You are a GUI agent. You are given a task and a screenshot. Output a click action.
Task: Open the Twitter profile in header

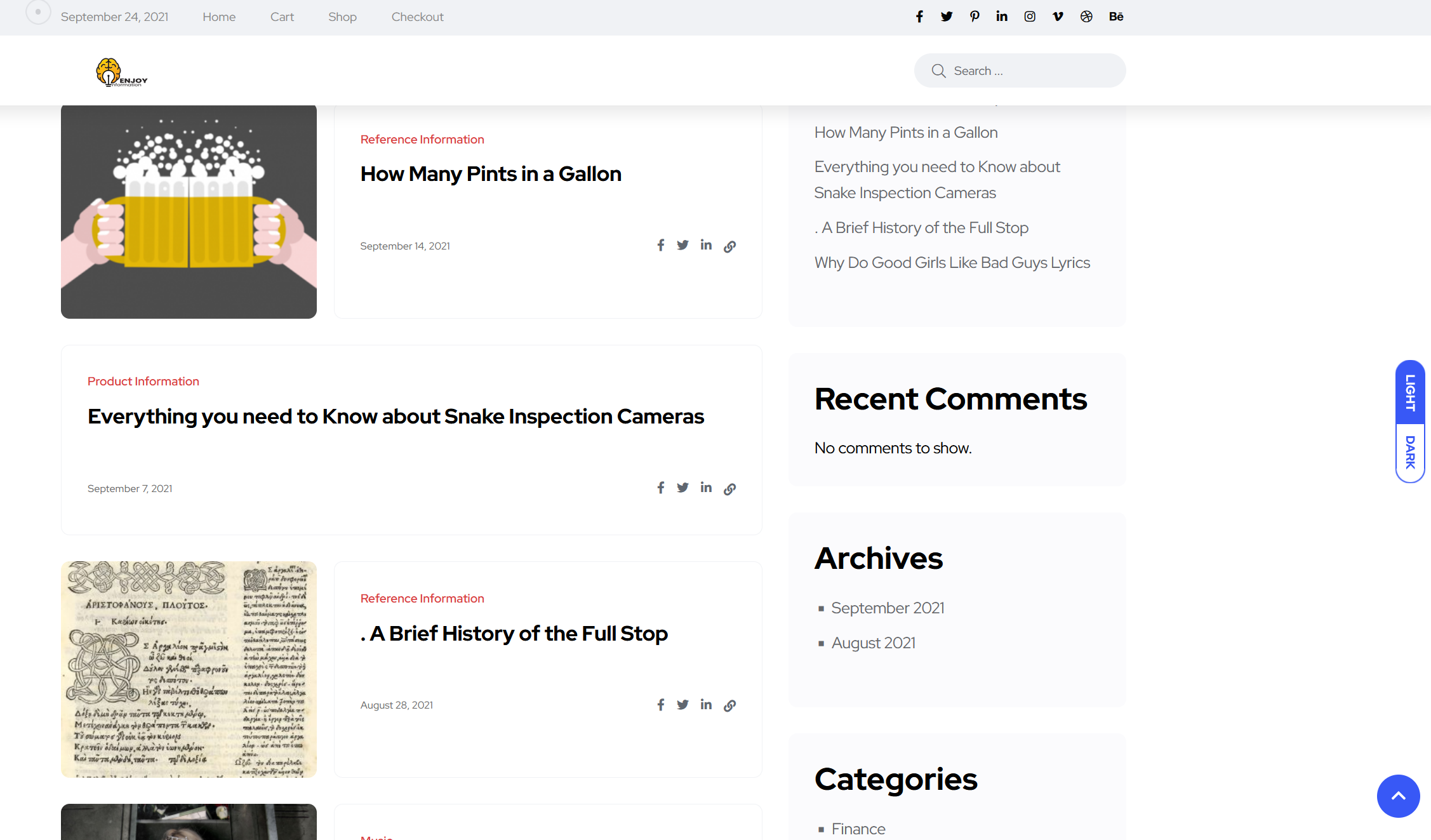[x=947, y=17]
